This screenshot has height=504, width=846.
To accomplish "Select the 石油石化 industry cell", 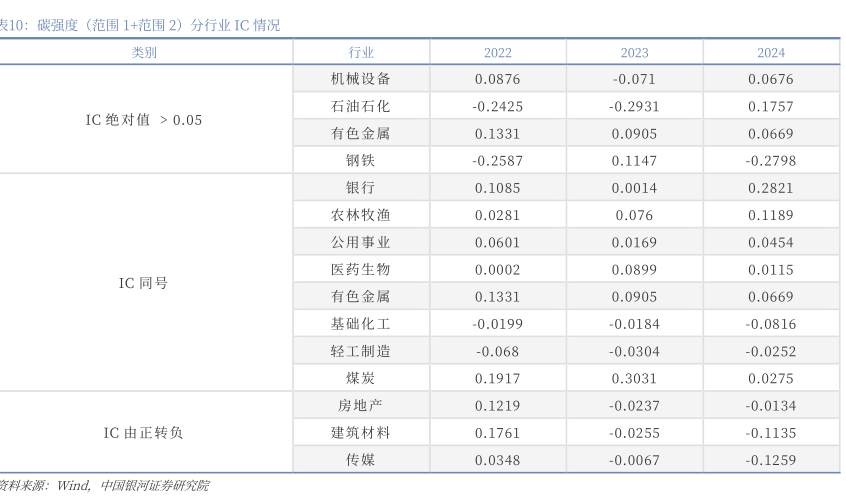I will [x=361, y=106].
